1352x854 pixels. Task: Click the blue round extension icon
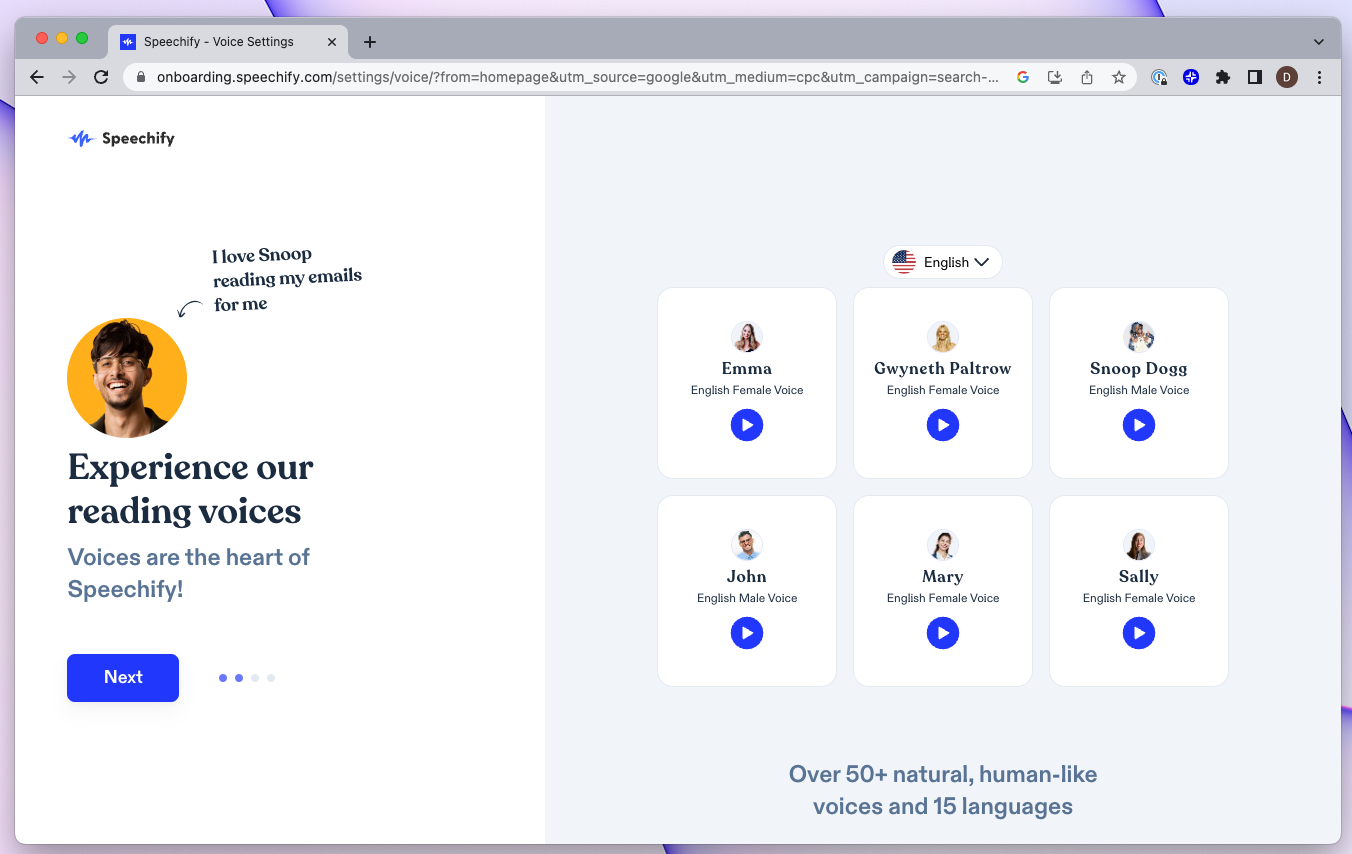[x=1191, y=77]
